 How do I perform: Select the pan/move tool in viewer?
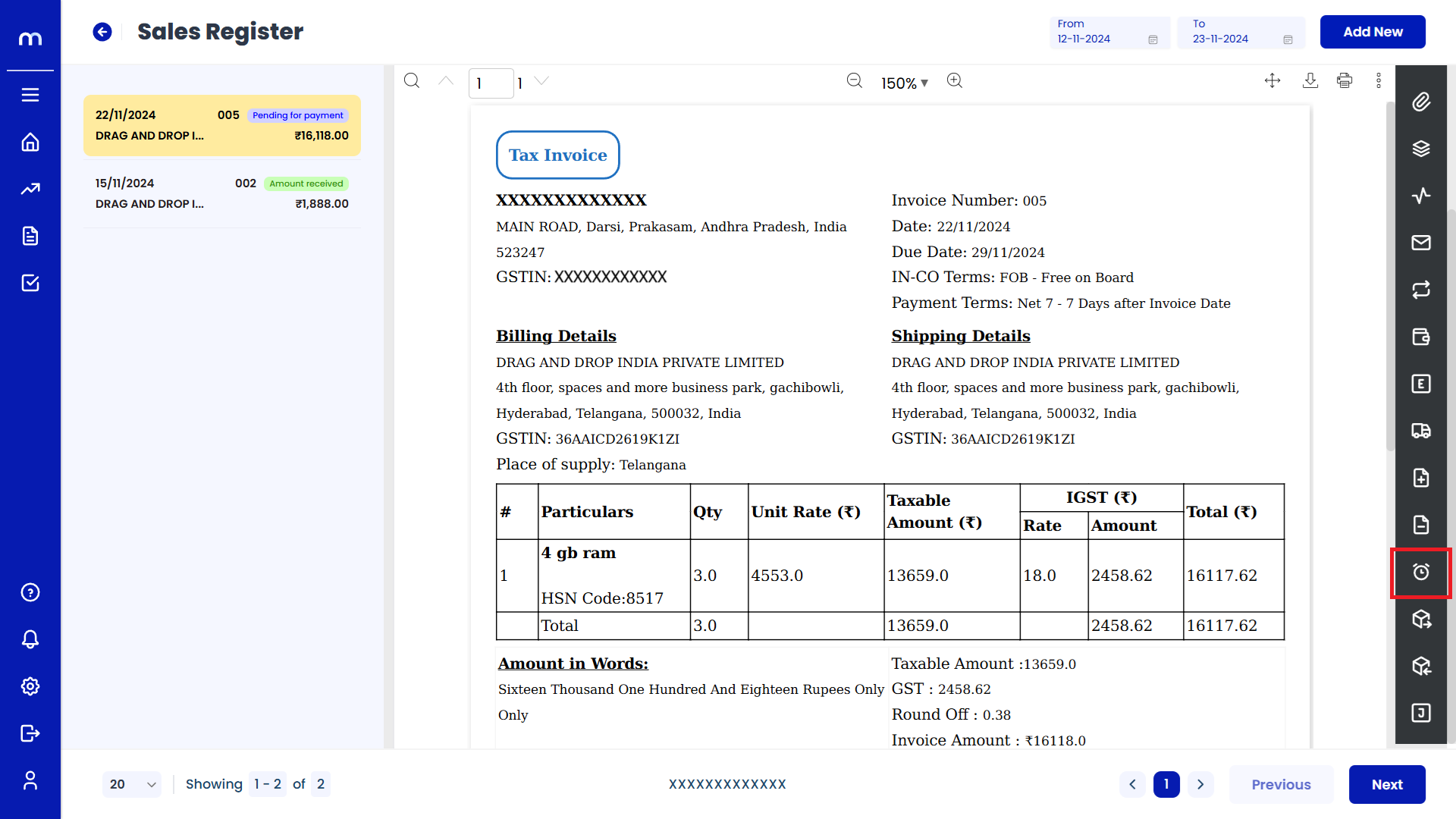coord(1272,80)
